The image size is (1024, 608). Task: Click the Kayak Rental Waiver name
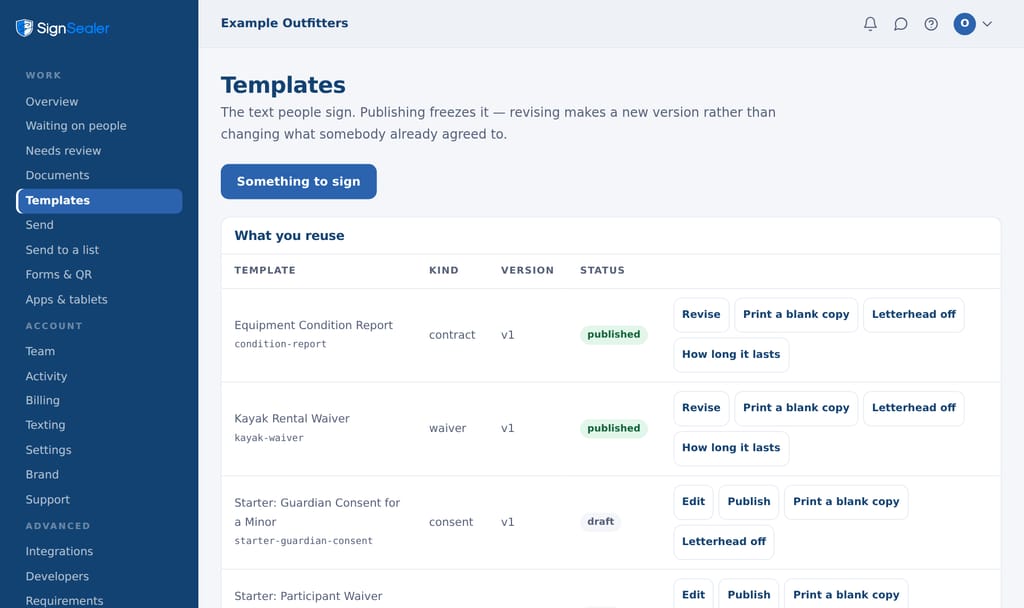pyautogui.click(x=292, y=419)
